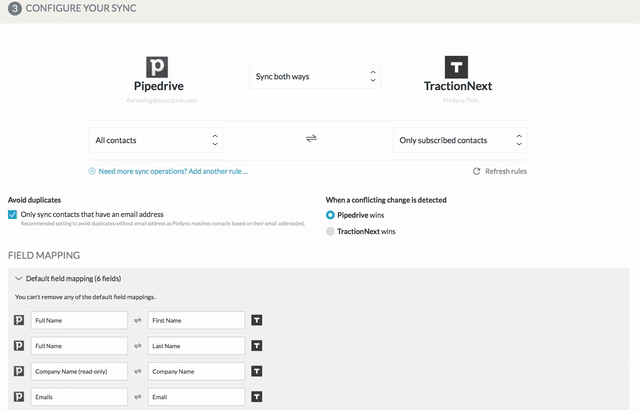Click the TractionNext heading text
The width and height of the screenshot is (640, 410).
458,86
